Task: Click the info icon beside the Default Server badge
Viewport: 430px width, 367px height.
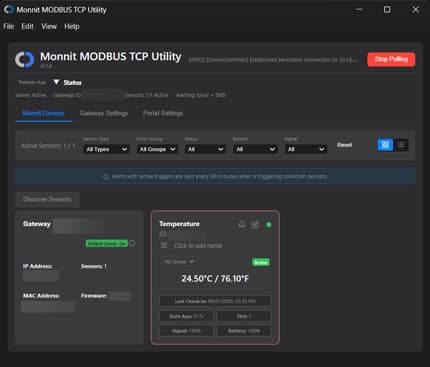Action: point(132,243)
